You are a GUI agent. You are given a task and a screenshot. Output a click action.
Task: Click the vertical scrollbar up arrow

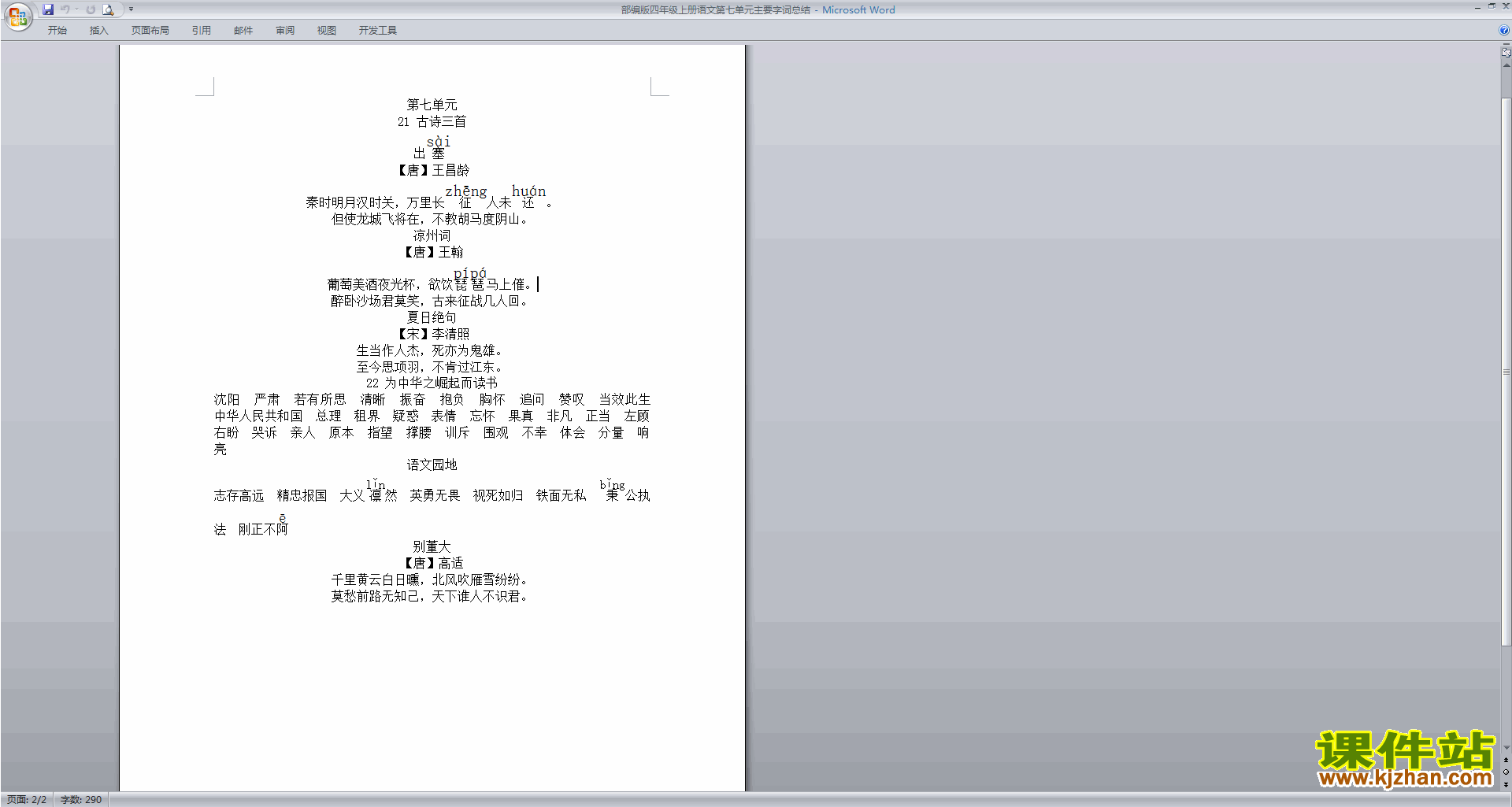tap(1506, 65)
